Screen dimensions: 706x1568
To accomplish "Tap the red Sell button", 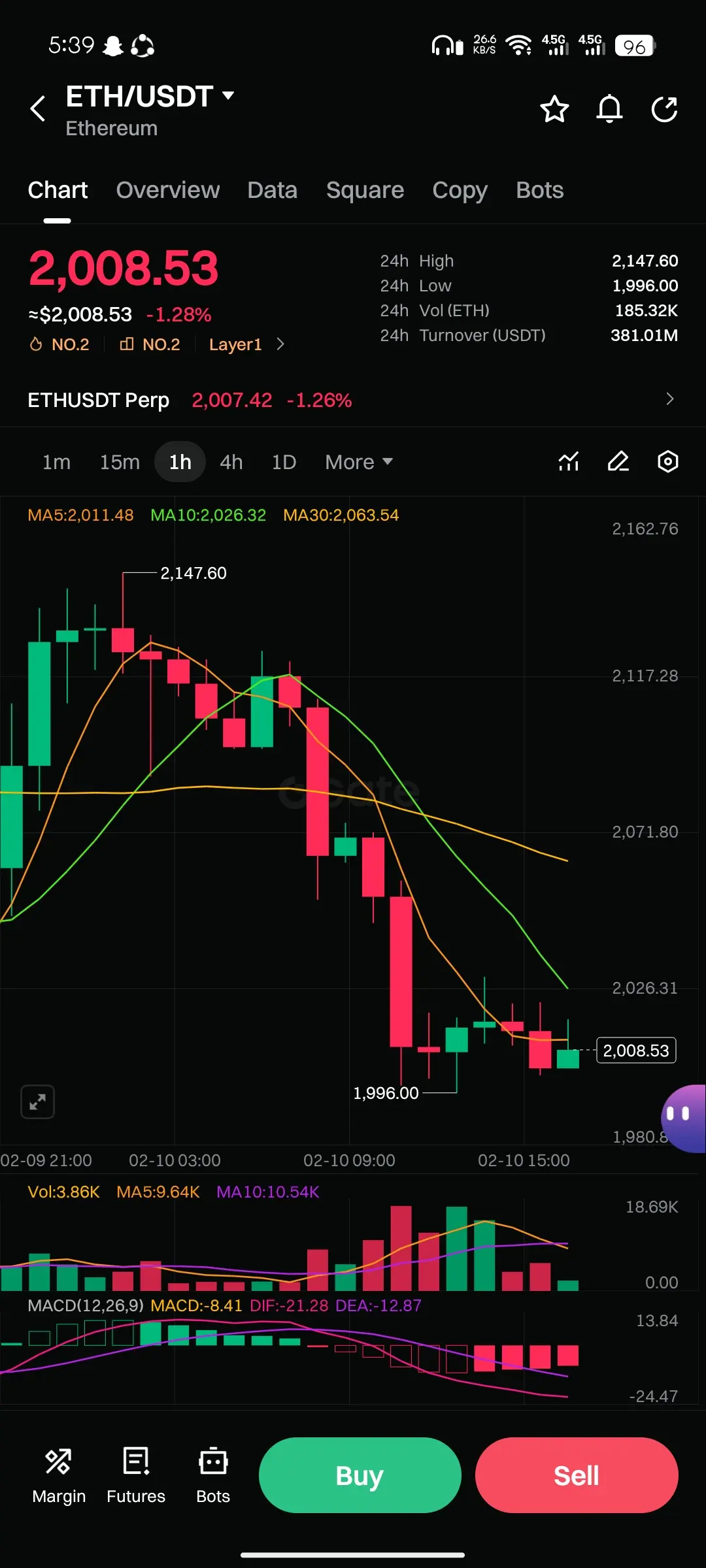I will (x=577, y=1475).
